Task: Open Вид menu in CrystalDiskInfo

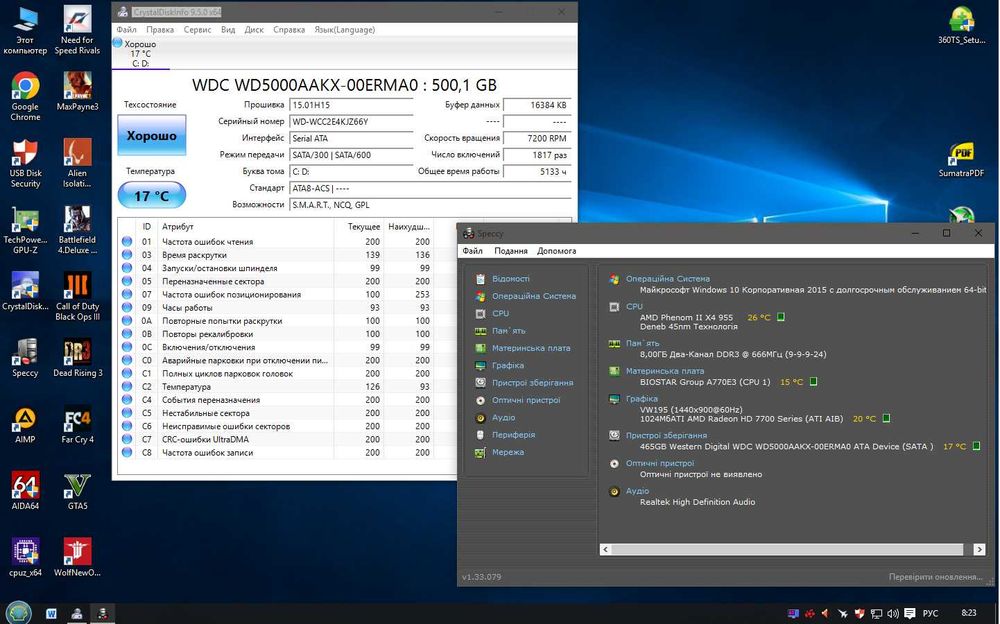Action: coord(228,29)
